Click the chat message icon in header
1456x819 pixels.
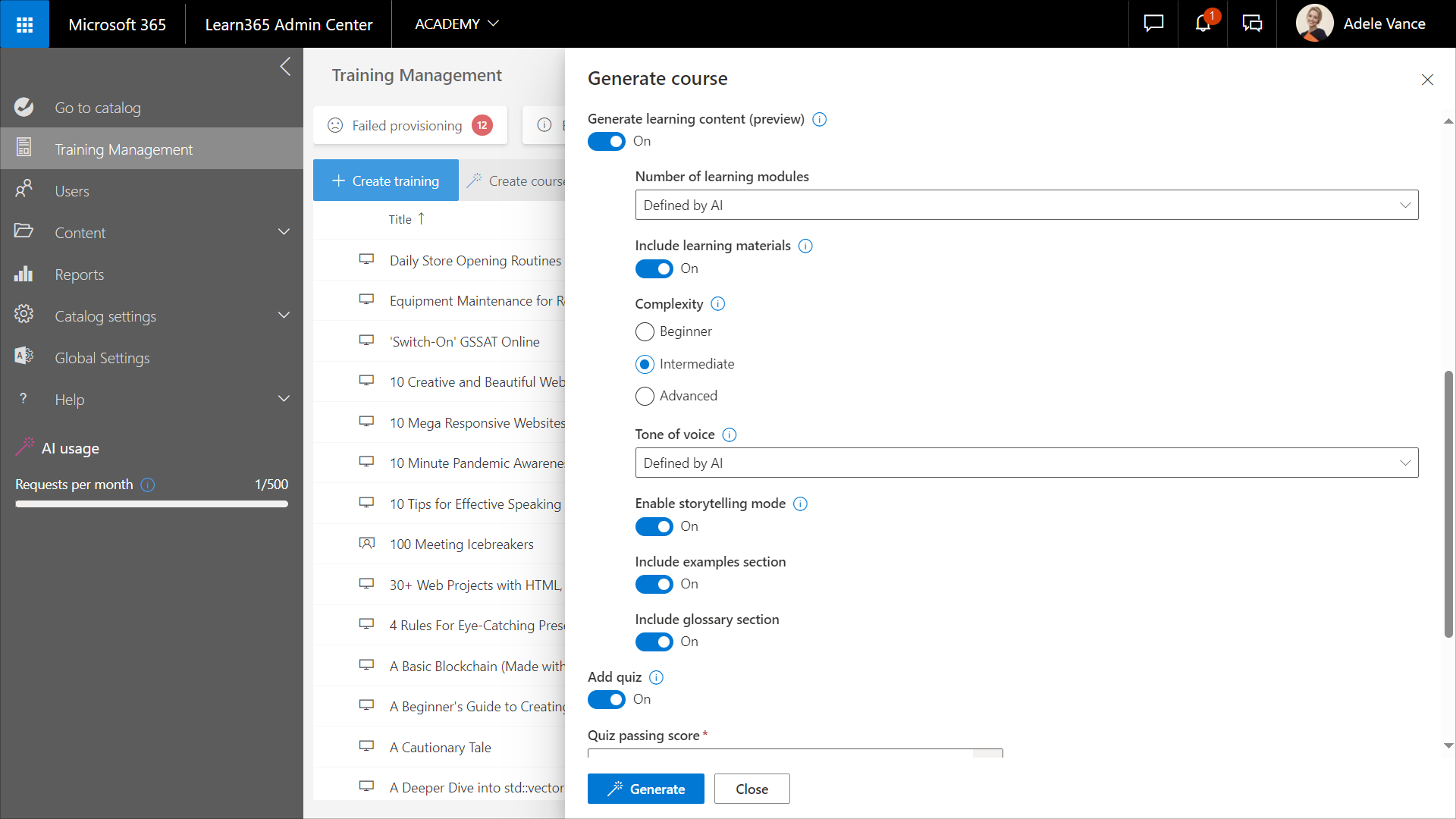pos(1153,24)
